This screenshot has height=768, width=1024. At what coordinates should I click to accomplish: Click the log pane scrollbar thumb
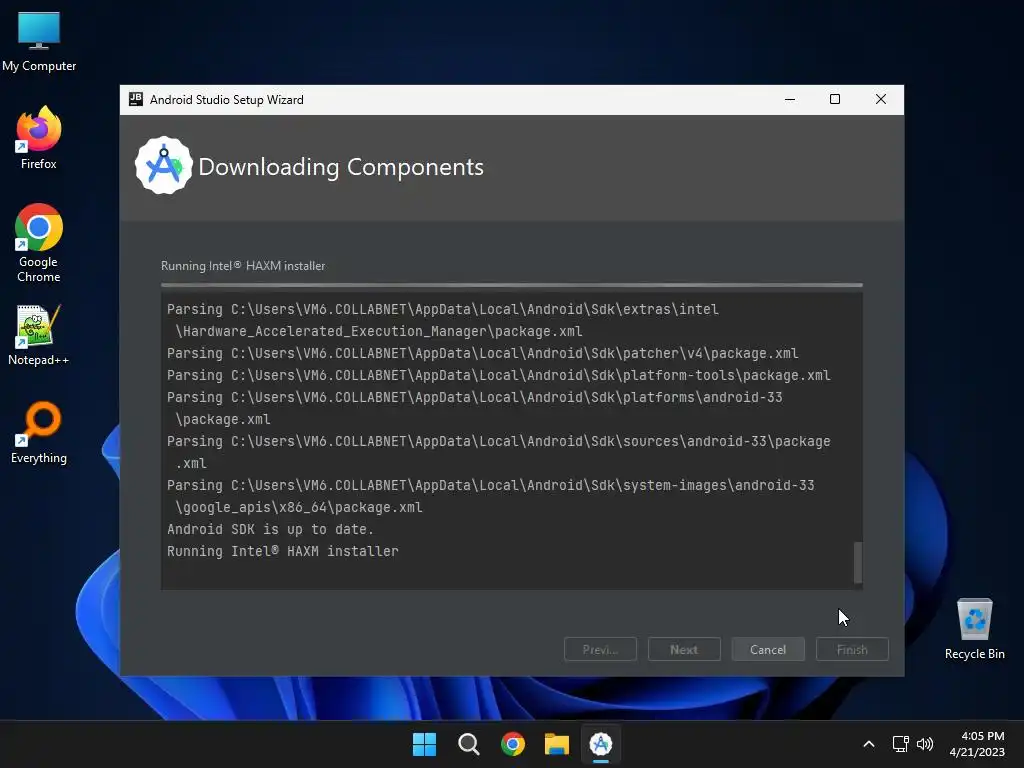point(858,562)
